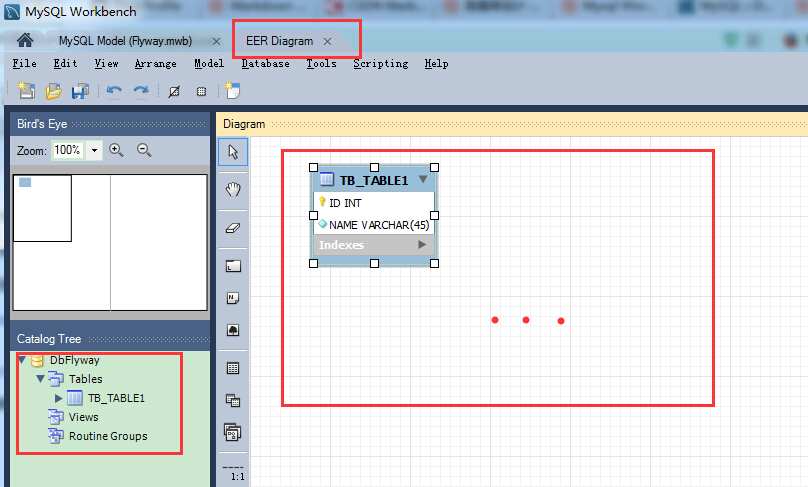Open the Arrange menu
This screenshot has width=808, height=487.
156,63
